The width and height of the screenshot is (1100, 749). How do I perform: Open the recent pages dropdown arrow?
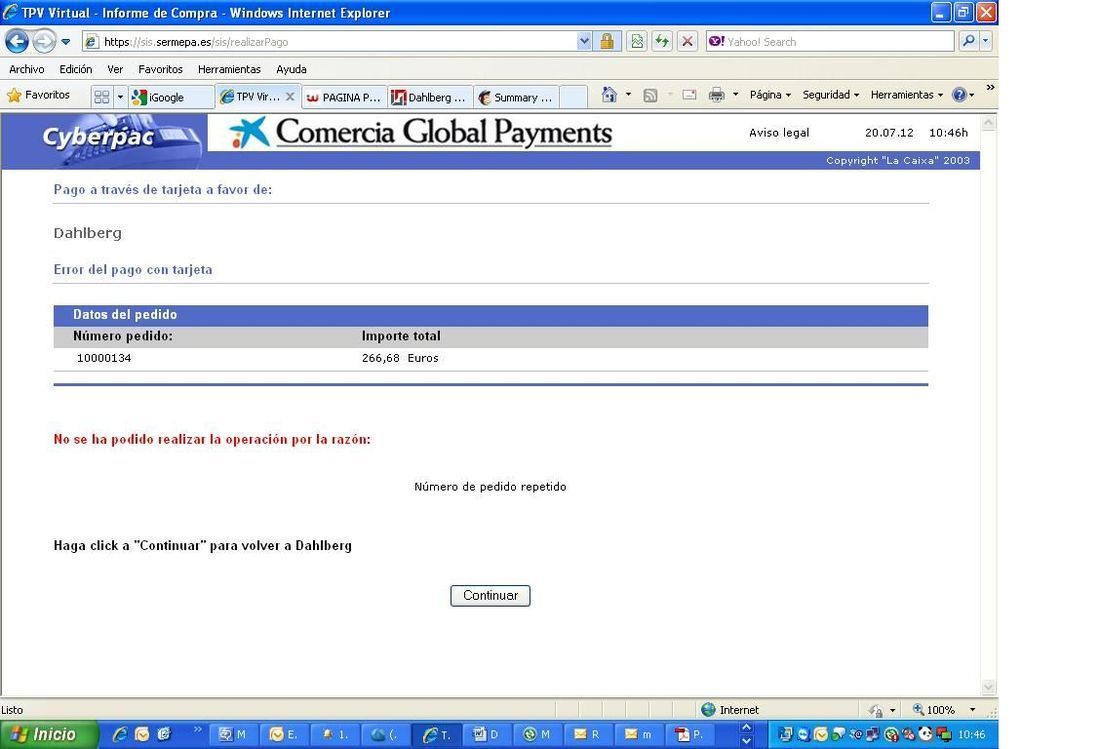tap(66, 42)
